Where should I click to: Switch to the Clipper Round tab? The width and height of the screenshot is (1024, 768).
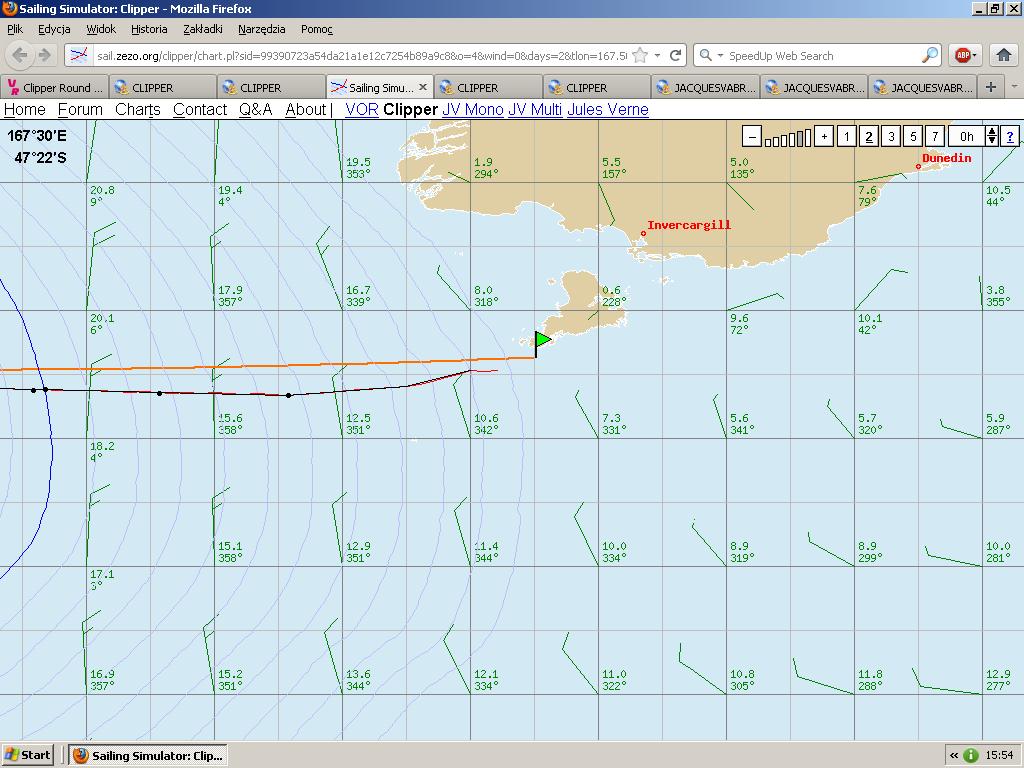click(x=55, y=88)
